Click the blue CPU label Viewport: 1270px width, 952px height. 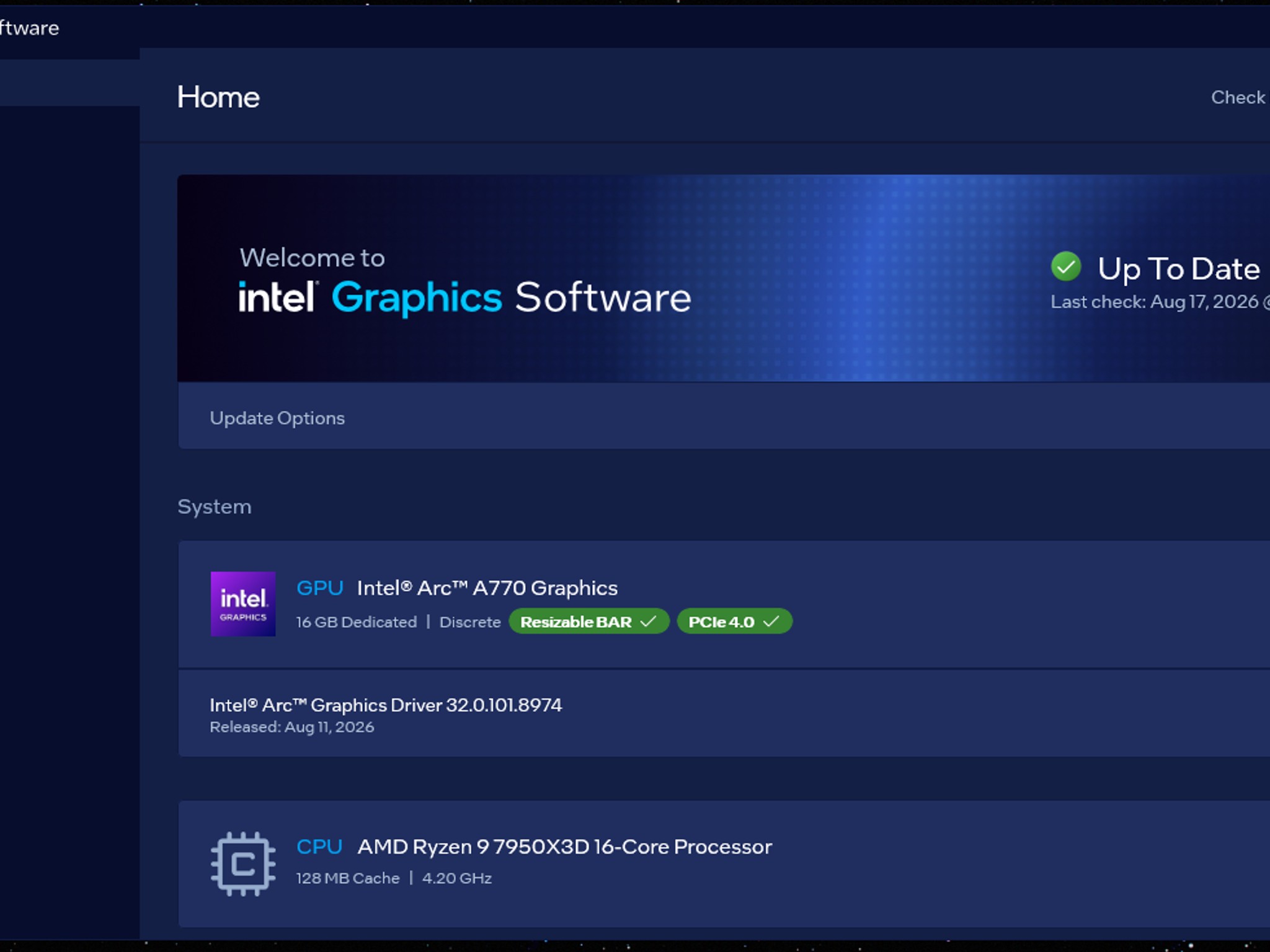click(319, 847)
